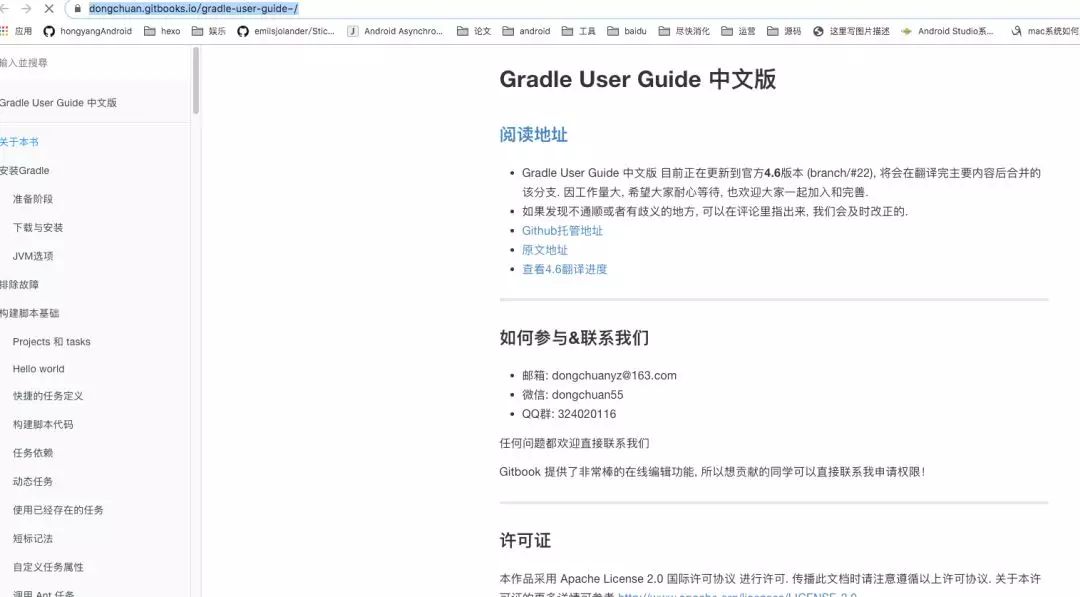1080x597 pixels.
Task: Open the 安装Gradle chapter
Action: (x=25, y=170)
